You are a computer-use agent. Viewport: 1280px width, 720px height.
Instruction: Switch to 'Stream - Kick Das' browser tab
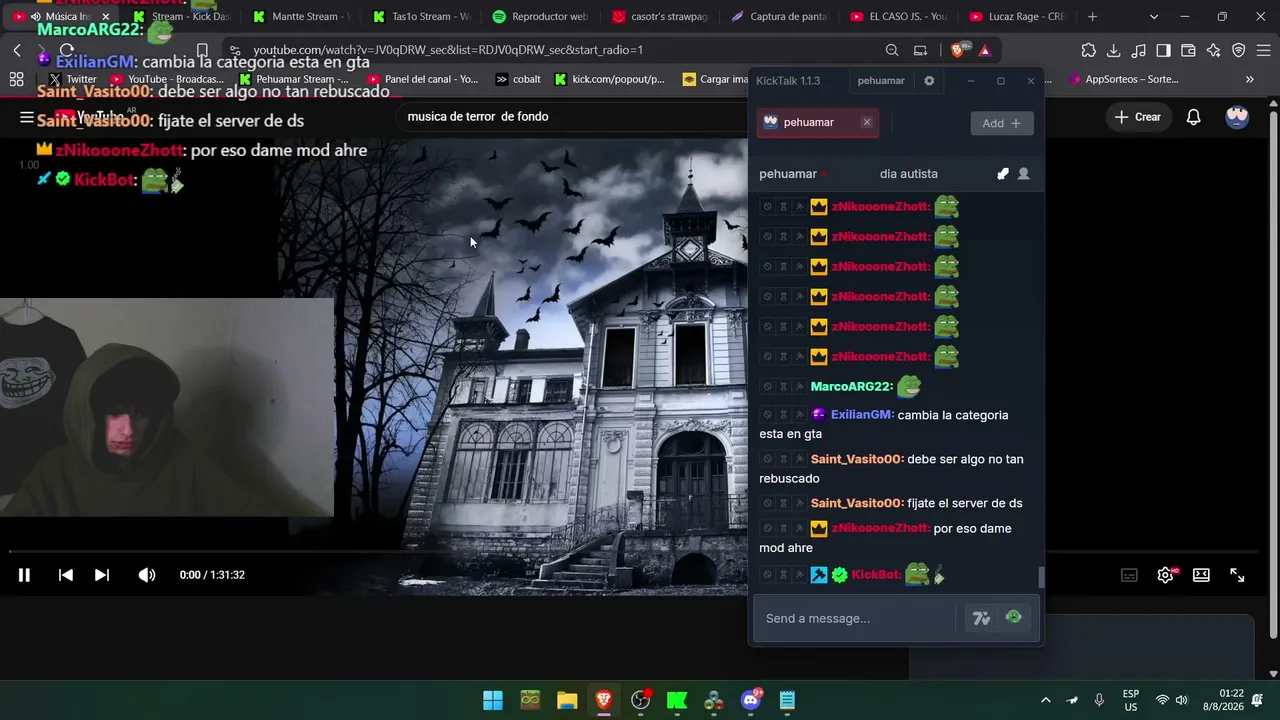[180, 17]
